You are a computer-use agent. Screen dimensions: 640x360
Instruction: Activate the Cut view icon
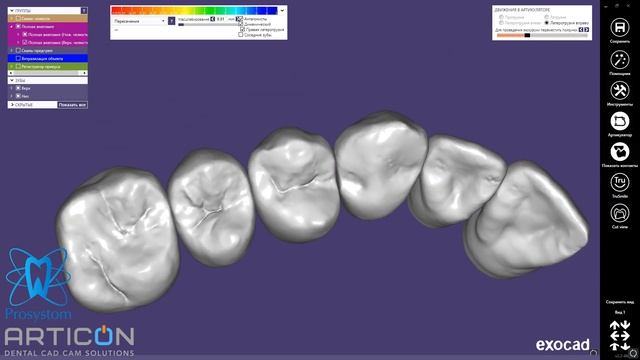click(620, 213)
